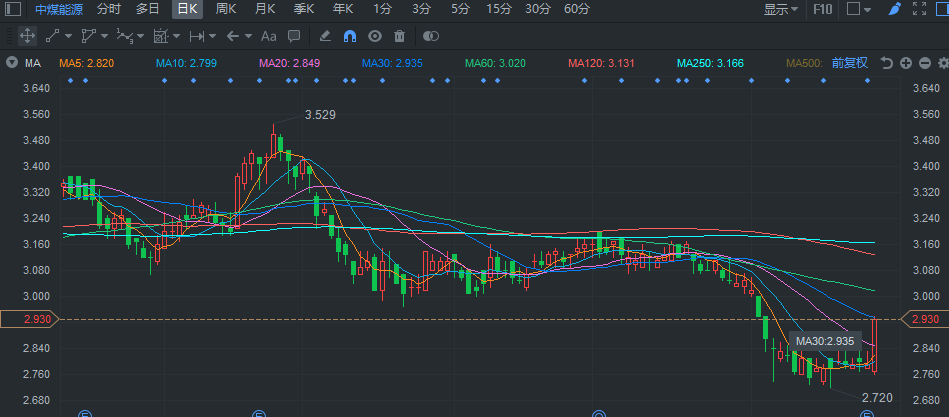
Task: Expand wave count tool dropdown arrow
Action: [140, 36]
